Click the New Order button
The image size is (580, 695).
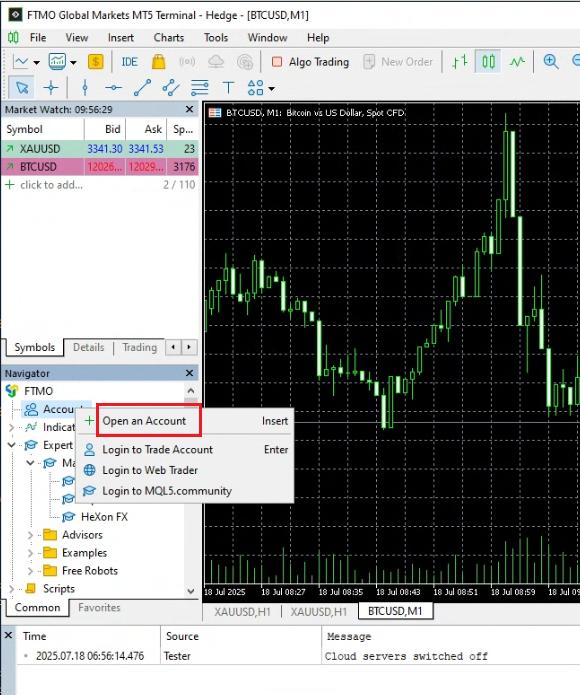pos(398,62)
